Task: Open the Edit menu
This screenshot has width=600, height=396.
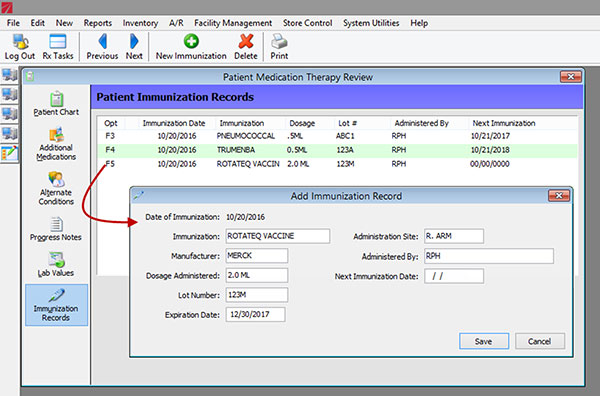Action: (38, 23)
